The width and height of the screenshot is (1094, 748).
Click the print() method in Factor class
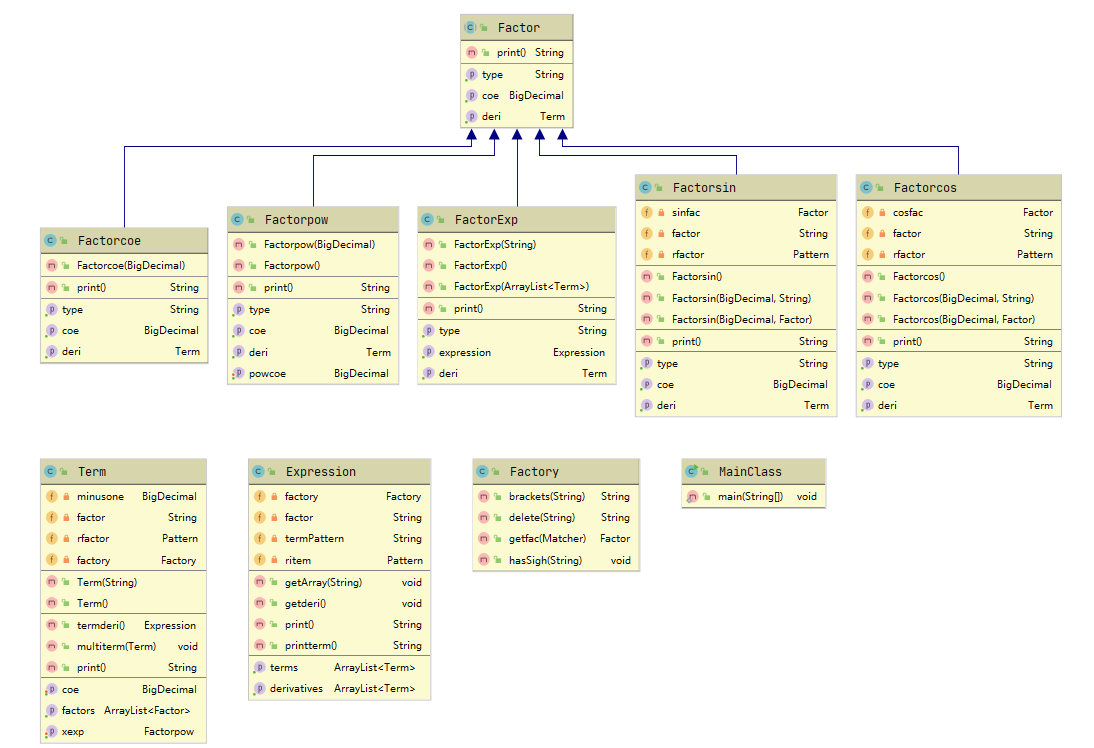pos(516,52)
